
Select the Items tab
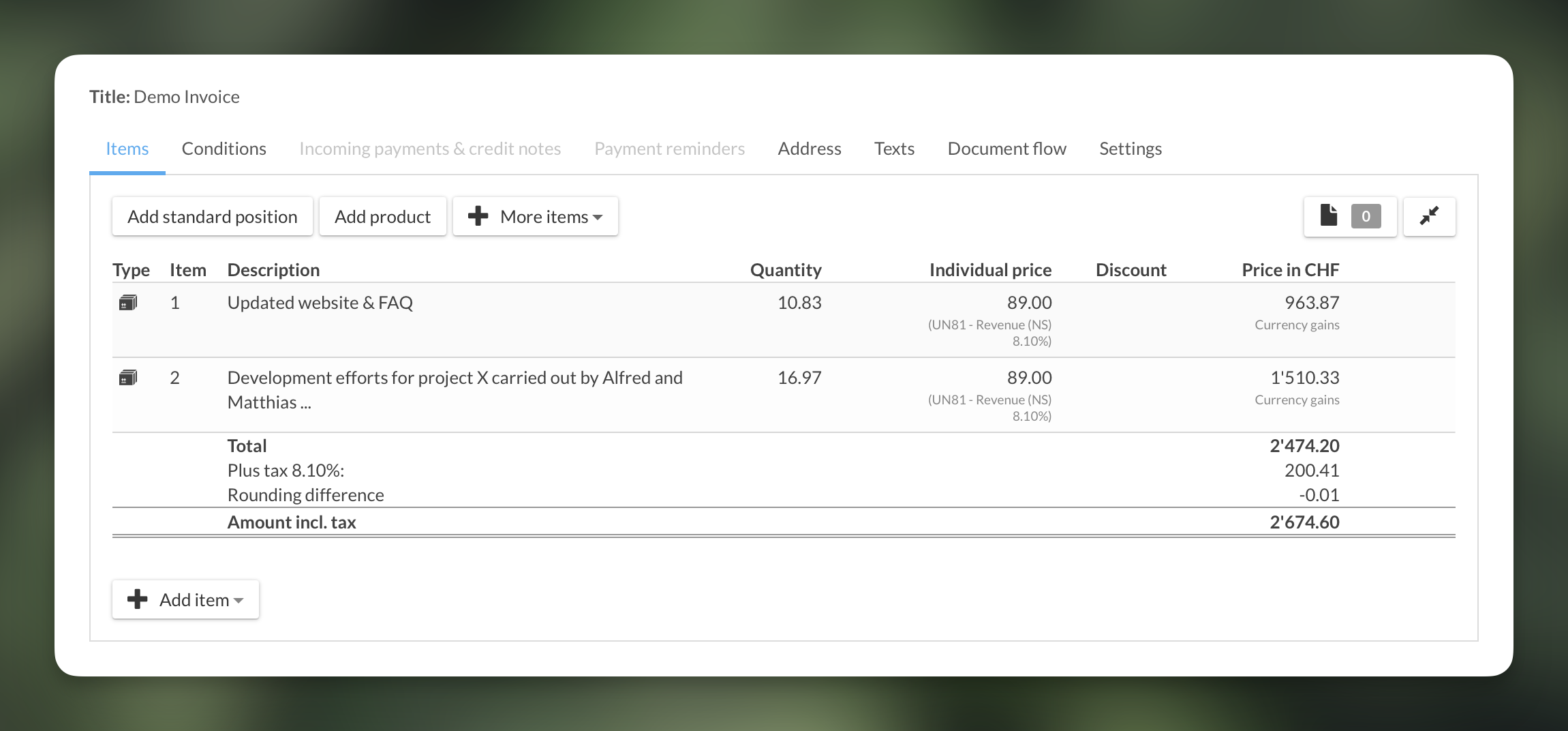127,149
